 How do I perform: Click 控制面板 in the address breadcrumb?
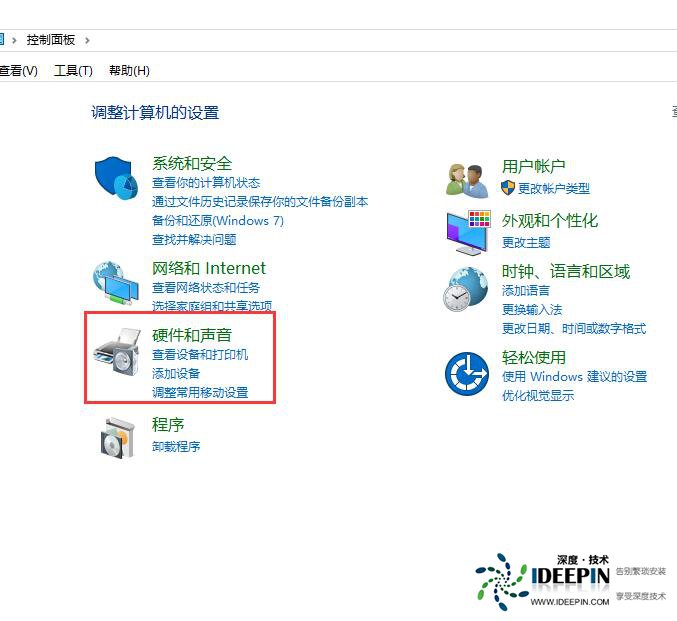51,40
